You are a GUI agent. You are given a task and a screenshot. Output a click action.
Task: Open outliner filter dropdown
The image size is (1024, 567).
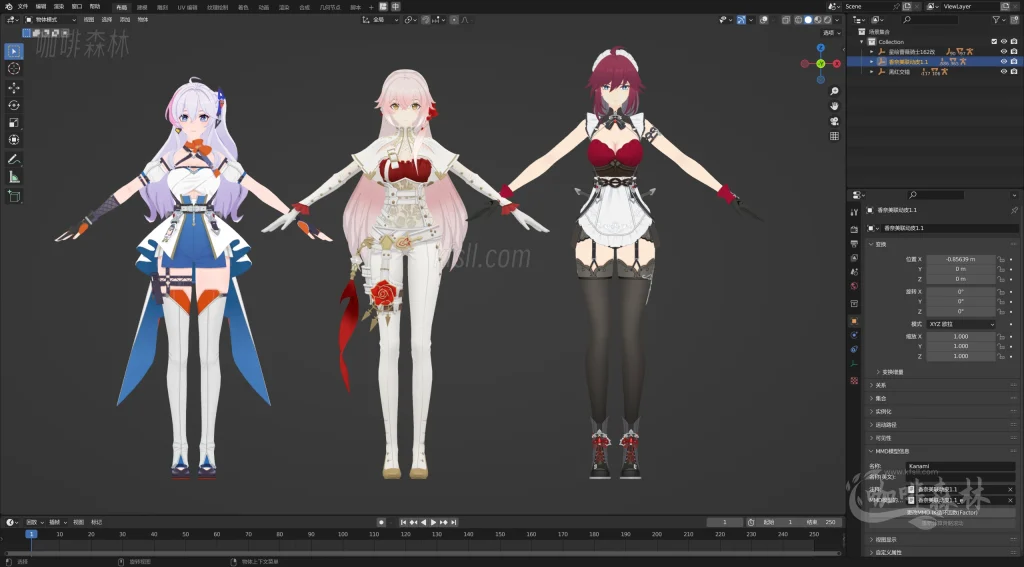(x=999, y=20)
